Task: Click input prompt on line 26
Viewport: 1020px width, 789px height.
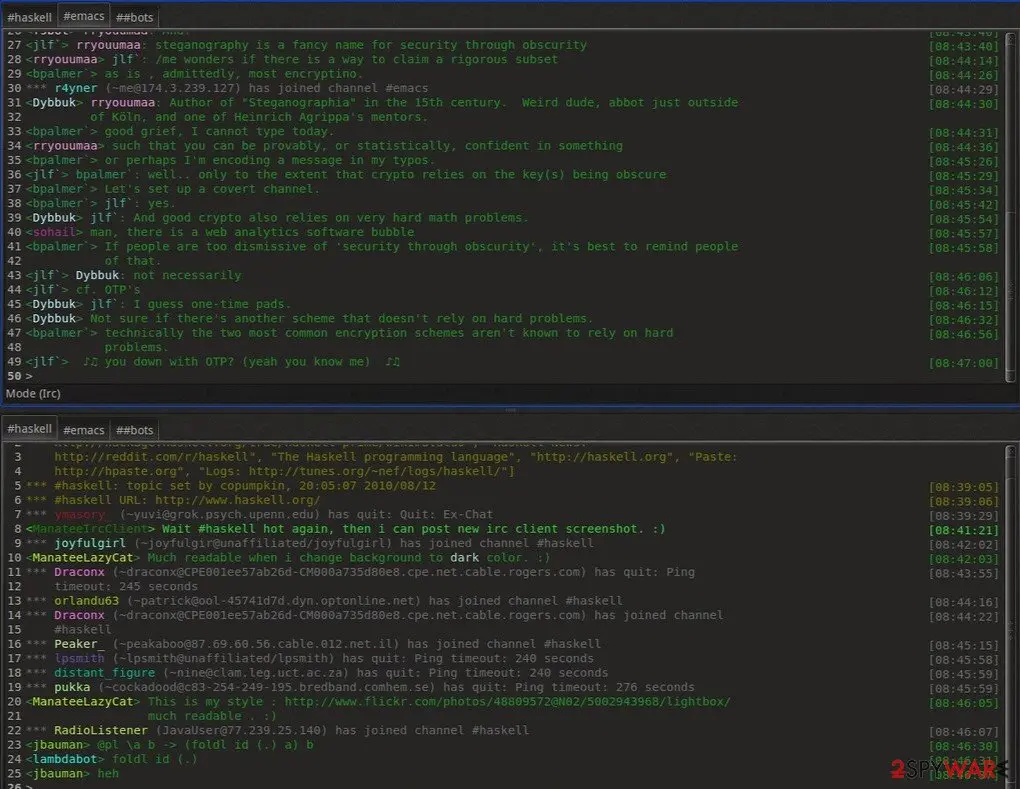Action: 29,786
